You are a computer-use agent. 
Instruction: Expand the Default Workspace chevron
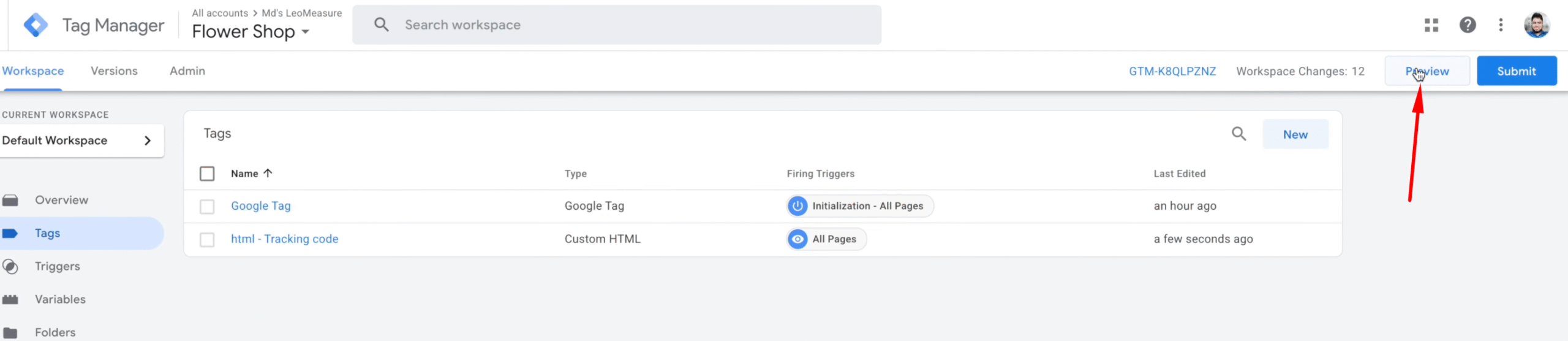pyautogui.click(x=148, y=140)
